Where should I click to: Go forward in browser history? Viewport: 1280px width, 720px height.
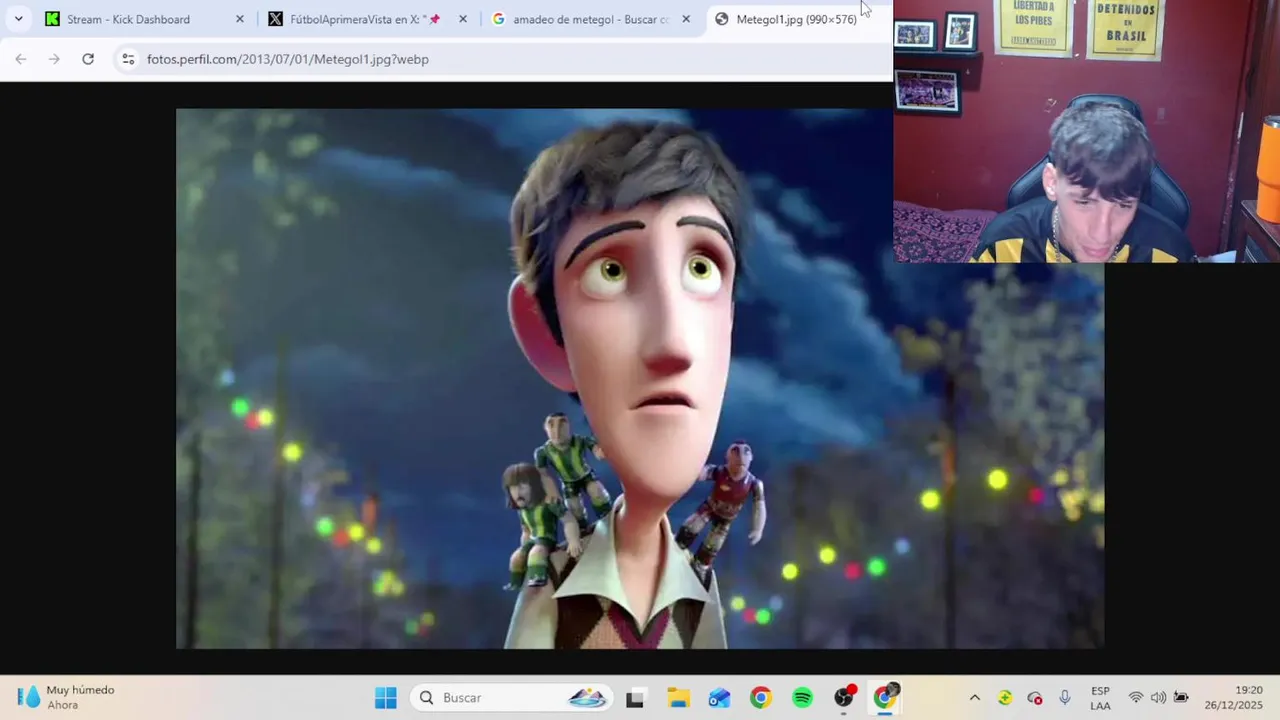point(54,59)
